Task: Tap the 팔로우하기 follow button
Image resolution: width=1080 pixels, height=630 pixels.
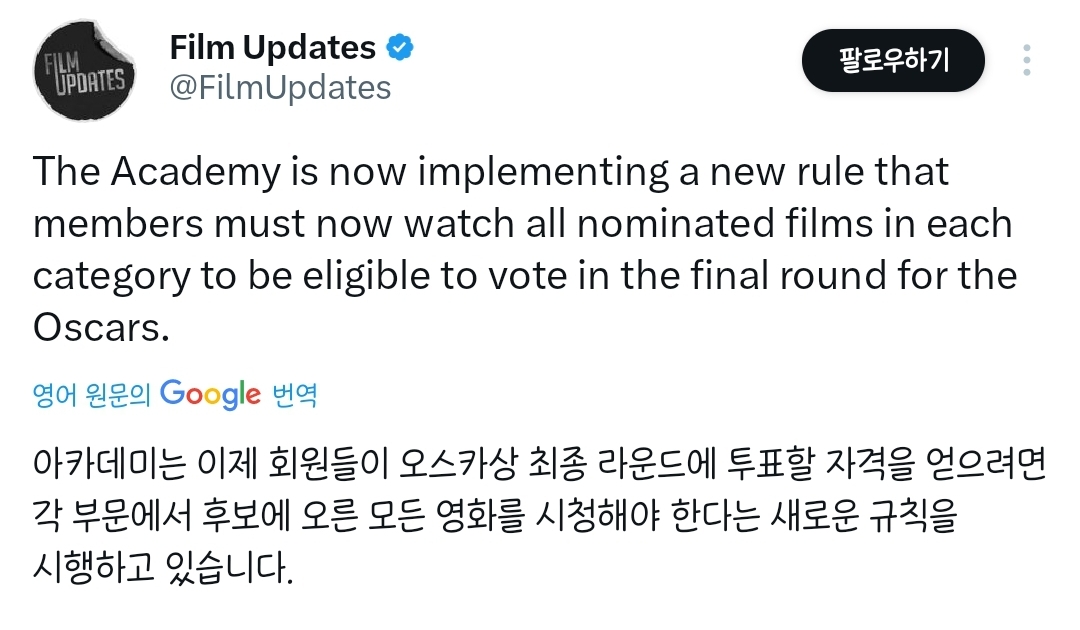Action: [x=893, y=61]
